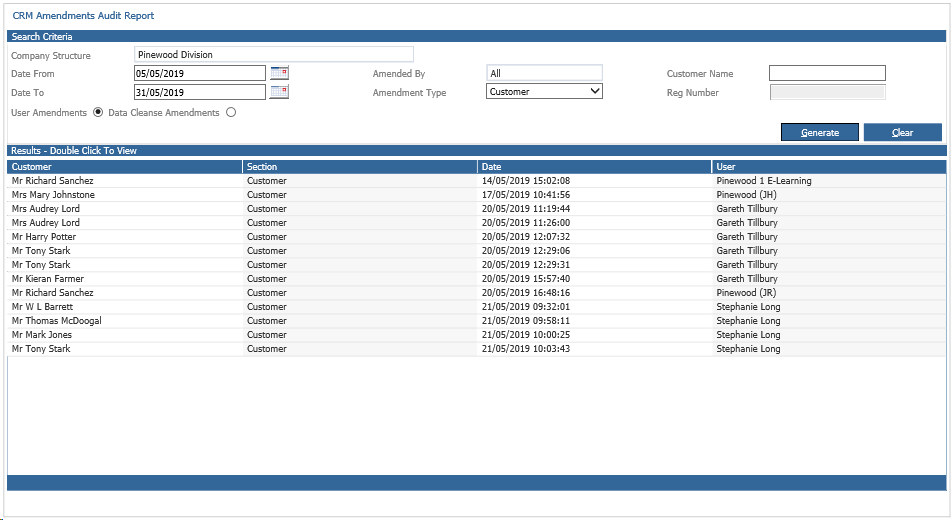Select the Mrs Mary Johnstone row
The image size is (952, 520).
(x=477, y=194)
